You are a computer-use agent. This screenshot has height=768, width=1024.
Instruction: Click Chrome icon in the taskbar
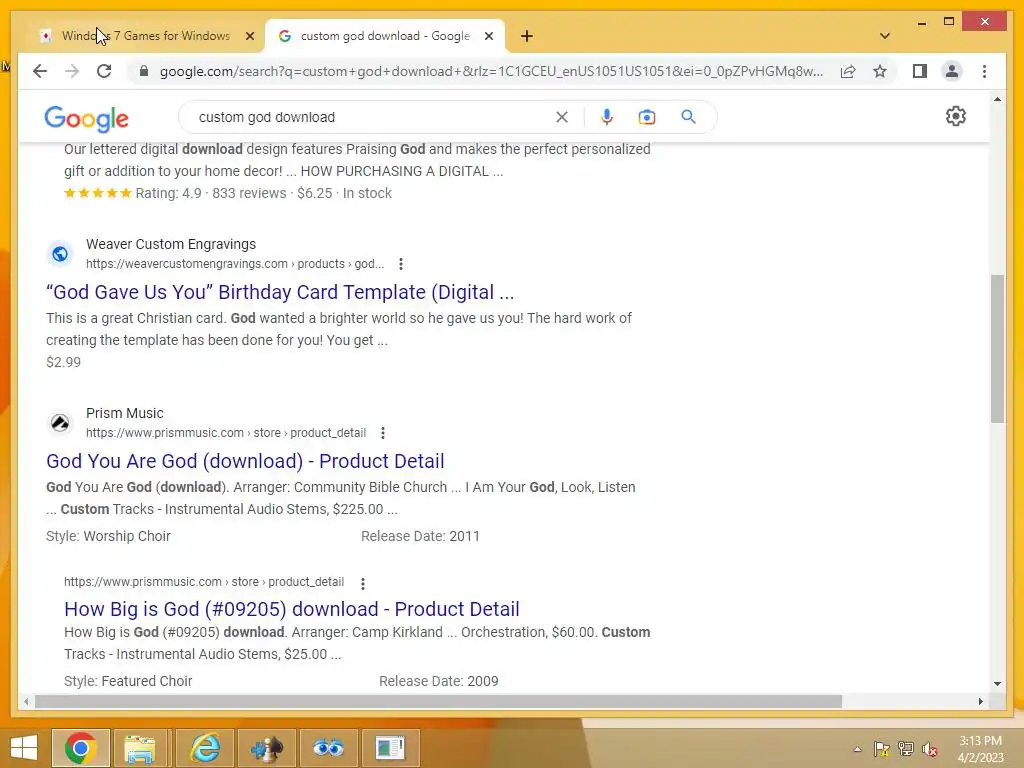81,748
